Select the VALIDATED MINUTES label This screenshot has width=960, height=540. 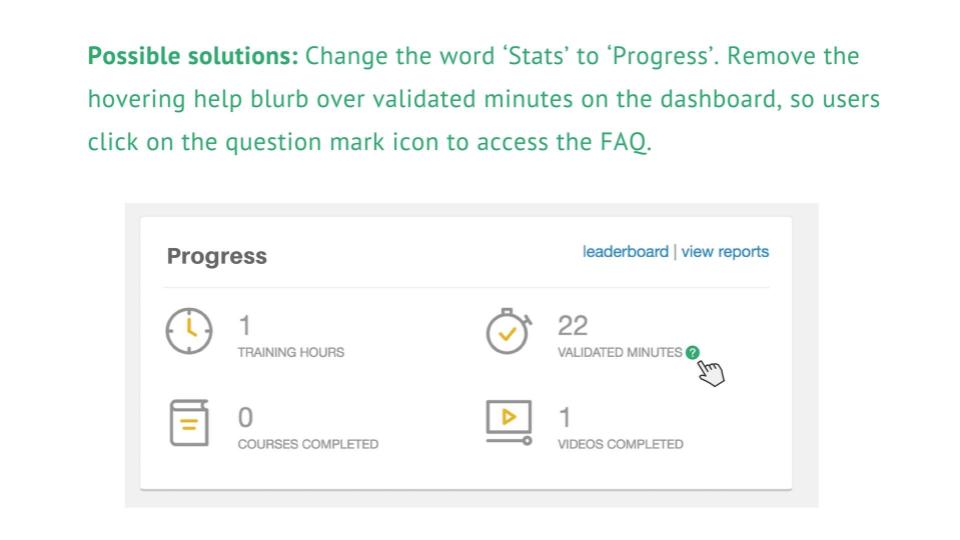tap(619, 352)
